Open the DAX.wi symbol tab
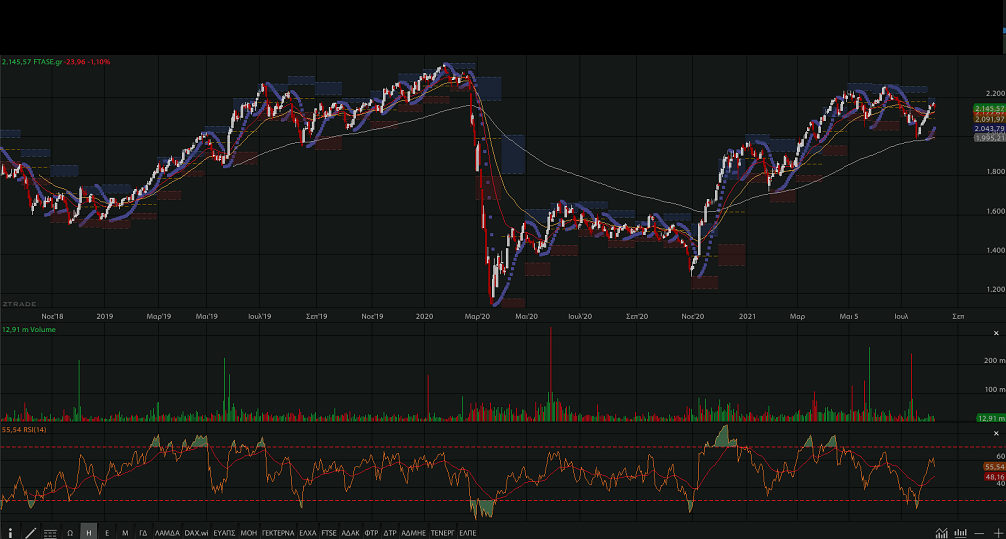The image size is (1006, 539). click(196, 533)
